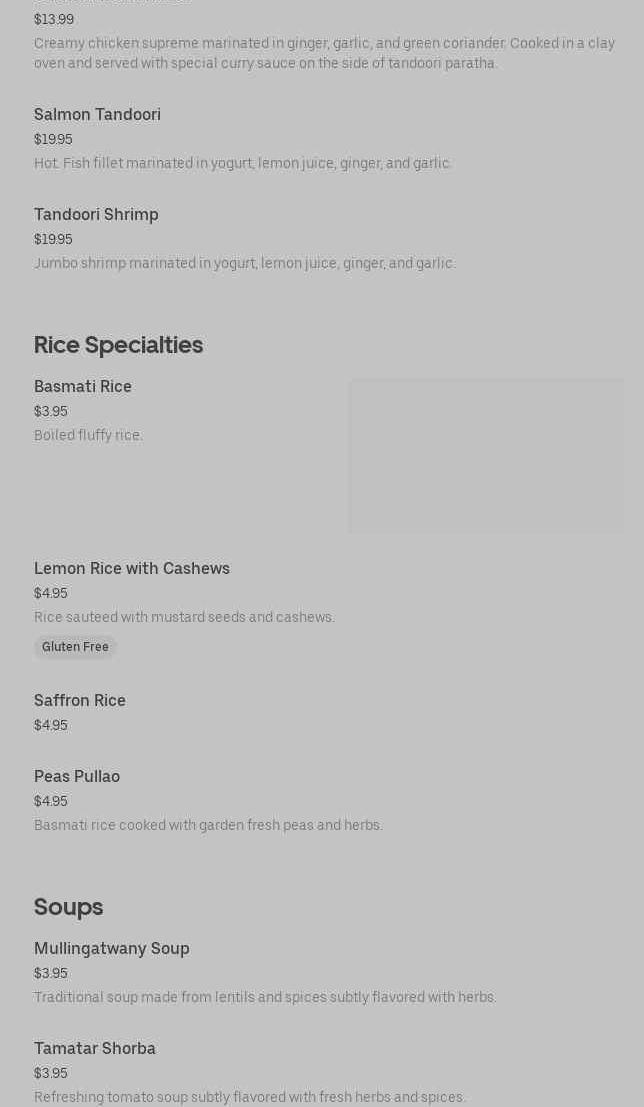Click the Rice Specialties section heading
This screenshot has height=1107, width=644.
(118, 345)
